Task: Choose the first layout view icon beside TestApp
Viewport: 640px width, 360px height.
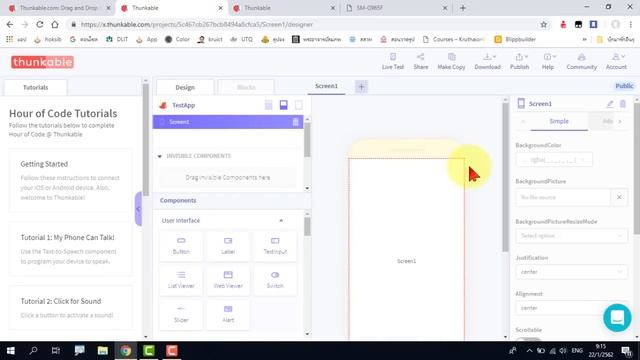Action: click(268, 105)
